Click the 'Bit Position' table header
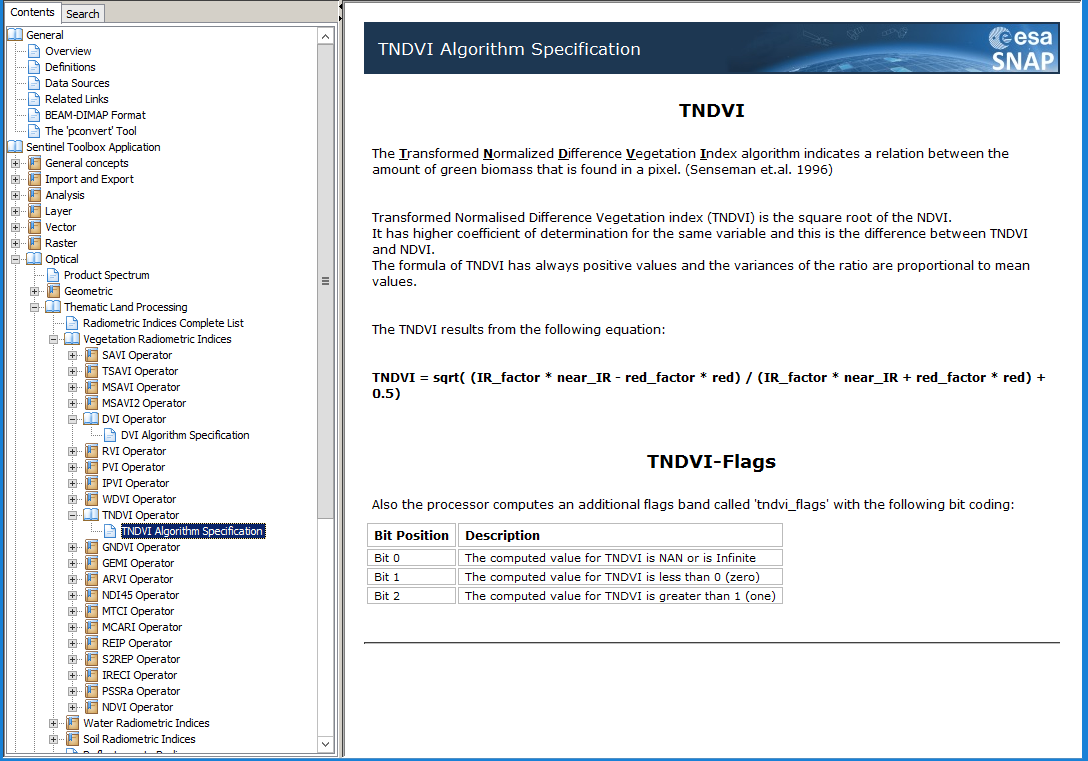 (411, 536)
